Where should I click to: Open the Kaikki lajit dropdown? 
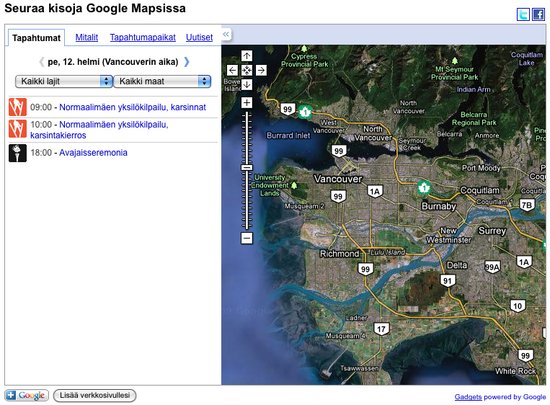click(63, 81)
